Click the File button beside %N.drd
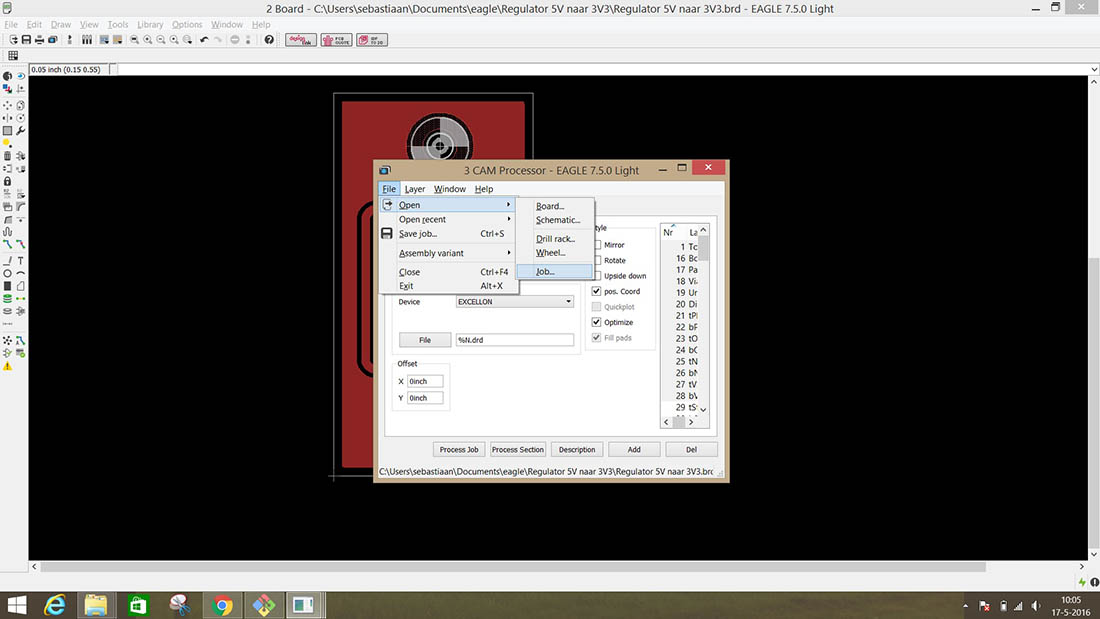This screenshot has width=1100, height=619. pos(424,340)
